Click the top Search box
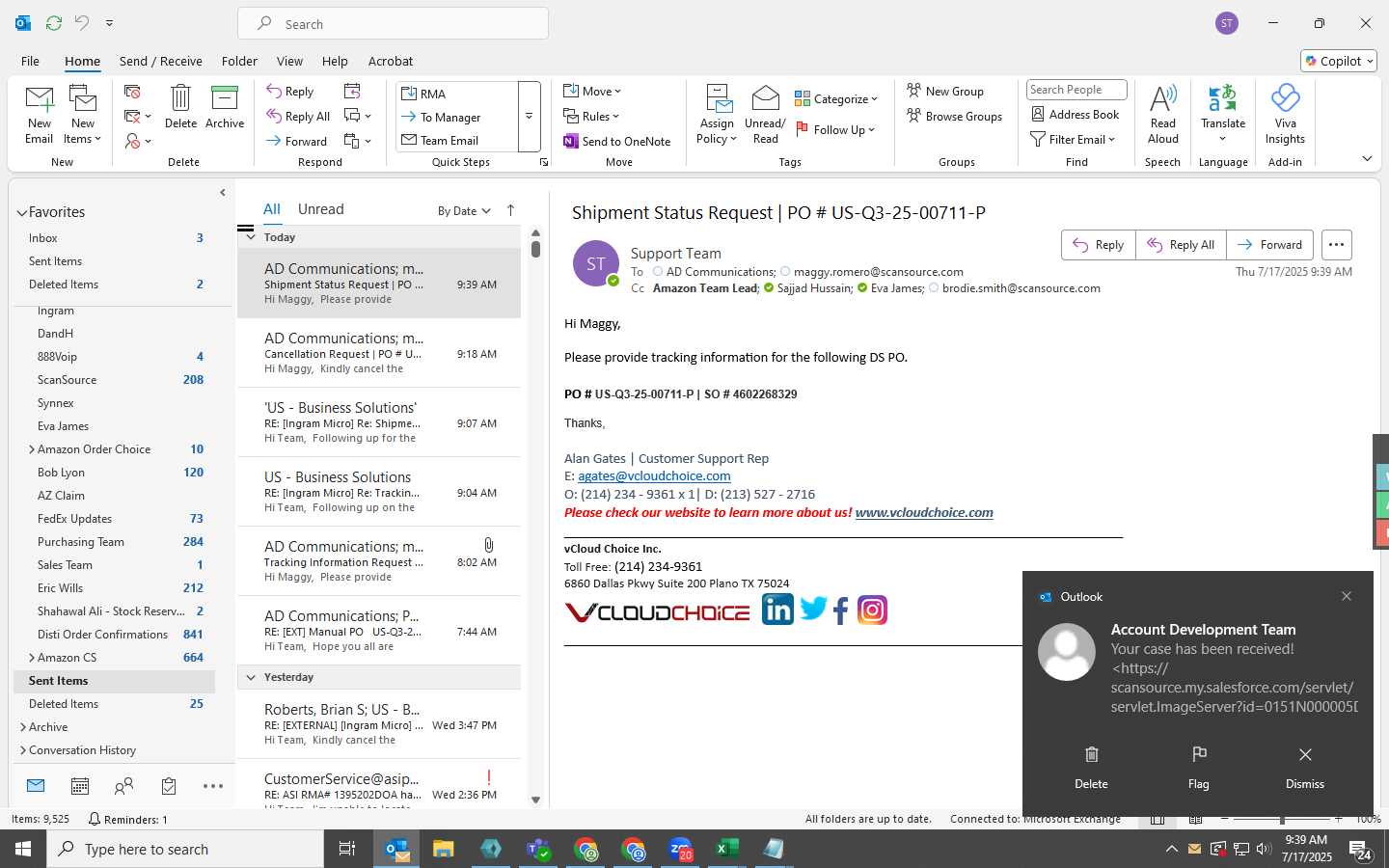This screenshot has height=868, width=1389. (x=394, y=24)
